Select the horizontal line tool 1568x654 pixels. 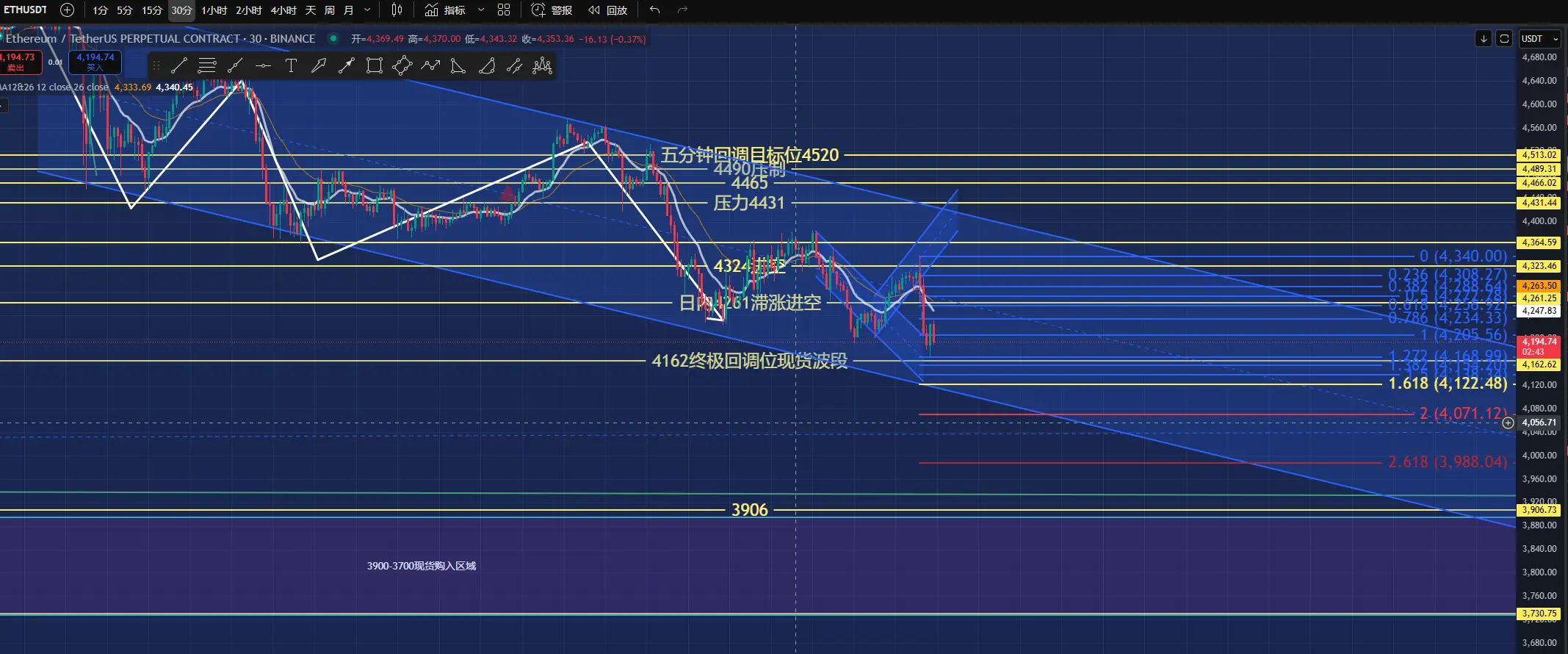(263, 66)
